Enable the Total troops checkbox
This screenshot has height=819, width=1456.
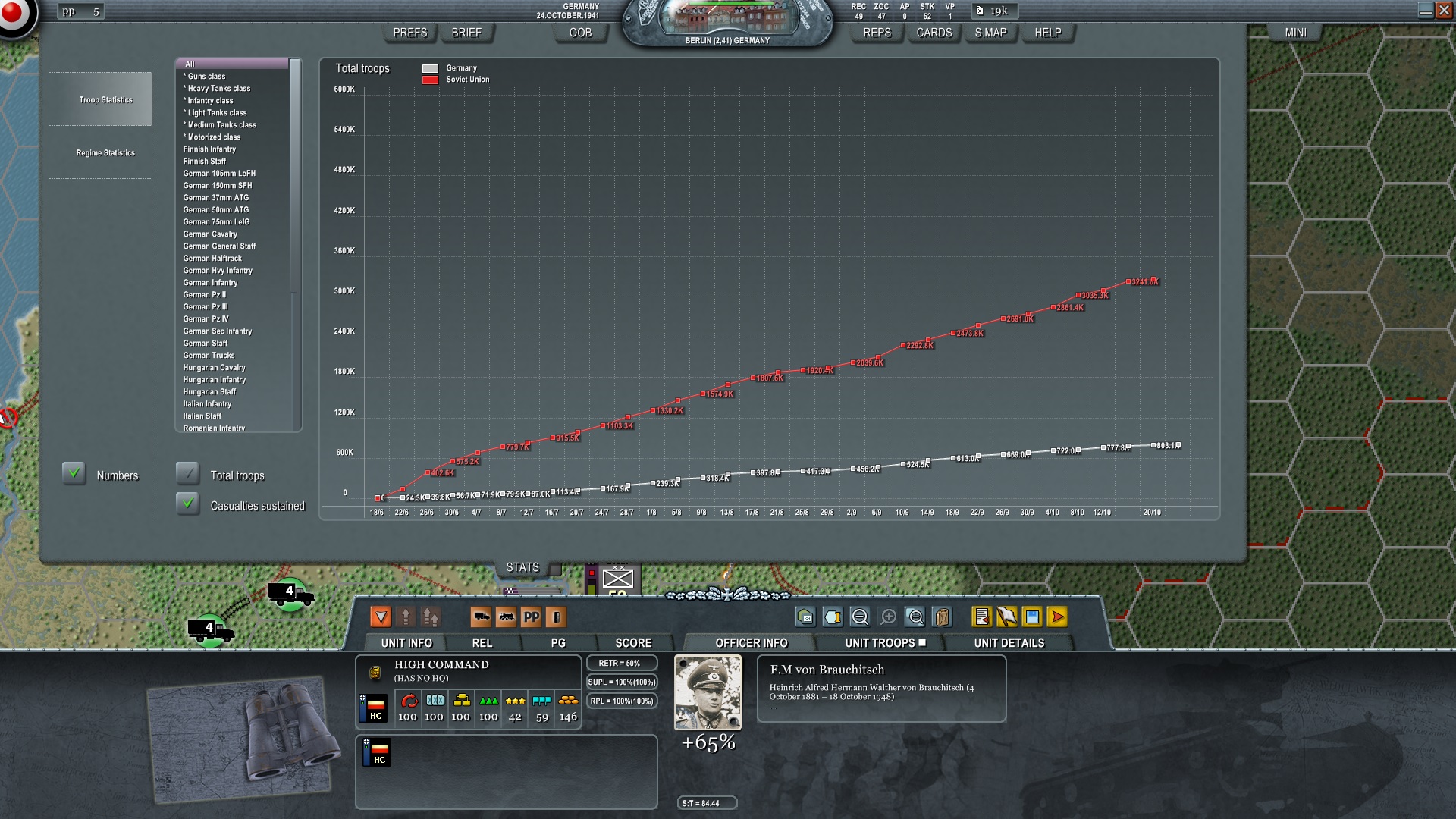187,473
